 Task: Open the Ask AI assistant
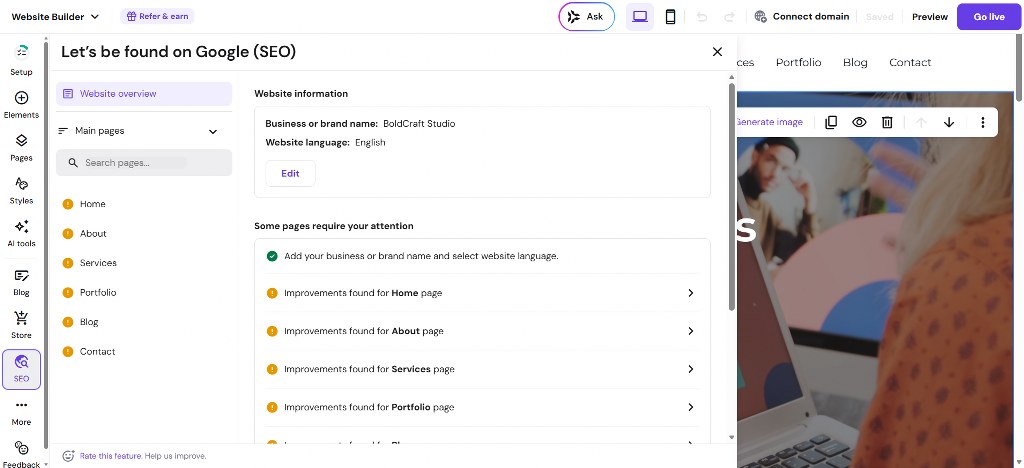coord(586,17)
